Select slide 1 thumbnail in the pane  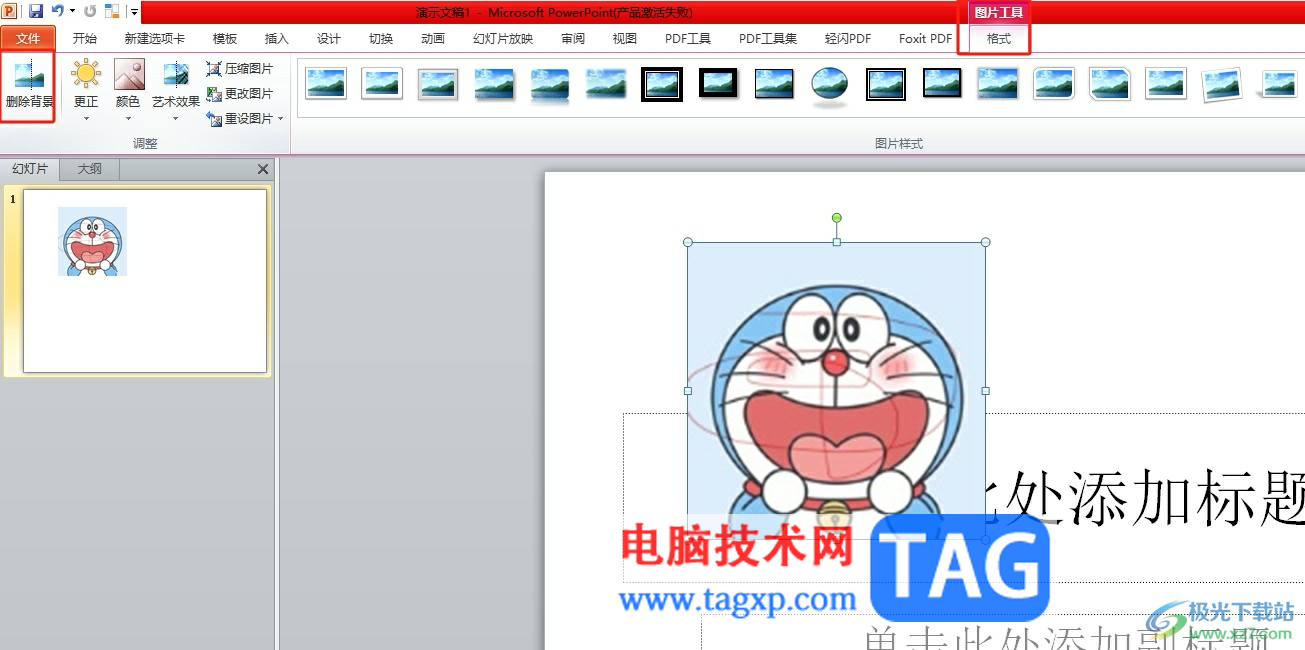(145, 281)
